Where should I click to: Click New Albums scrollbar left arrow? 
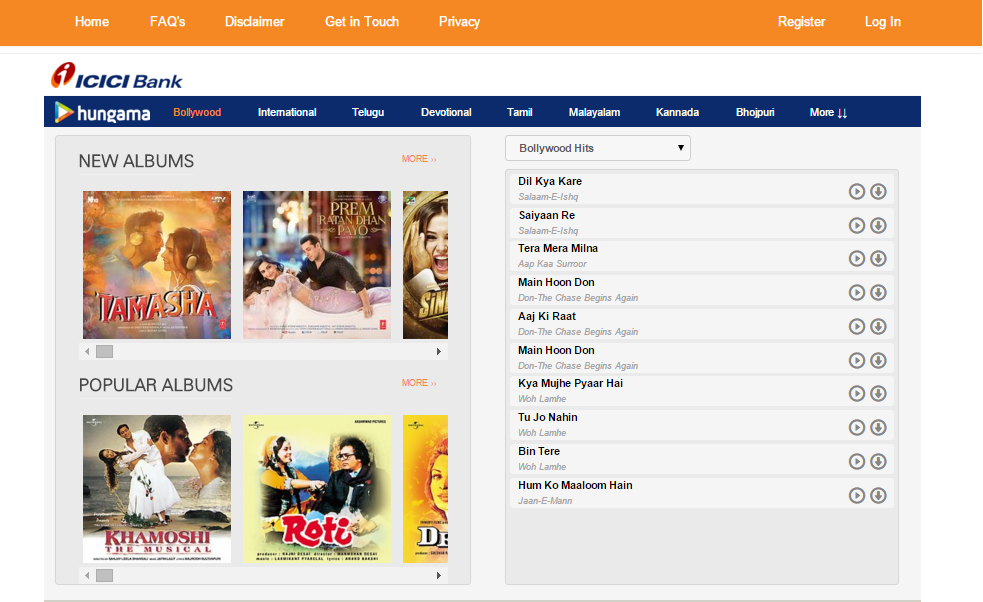tap(87, 351)
